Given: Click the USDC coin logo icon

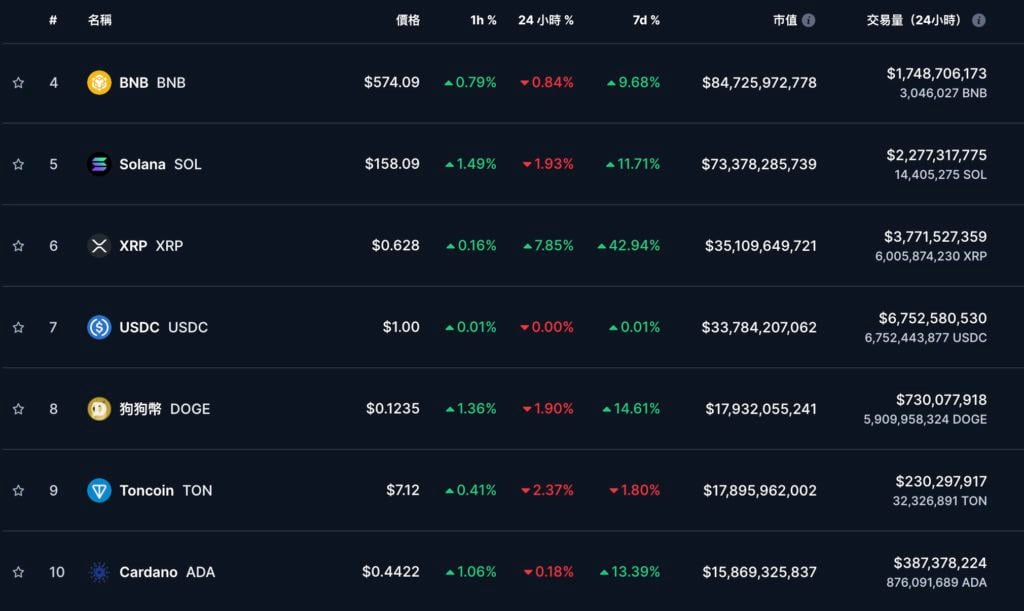Looking at the screenshot, I should (99, 327).
